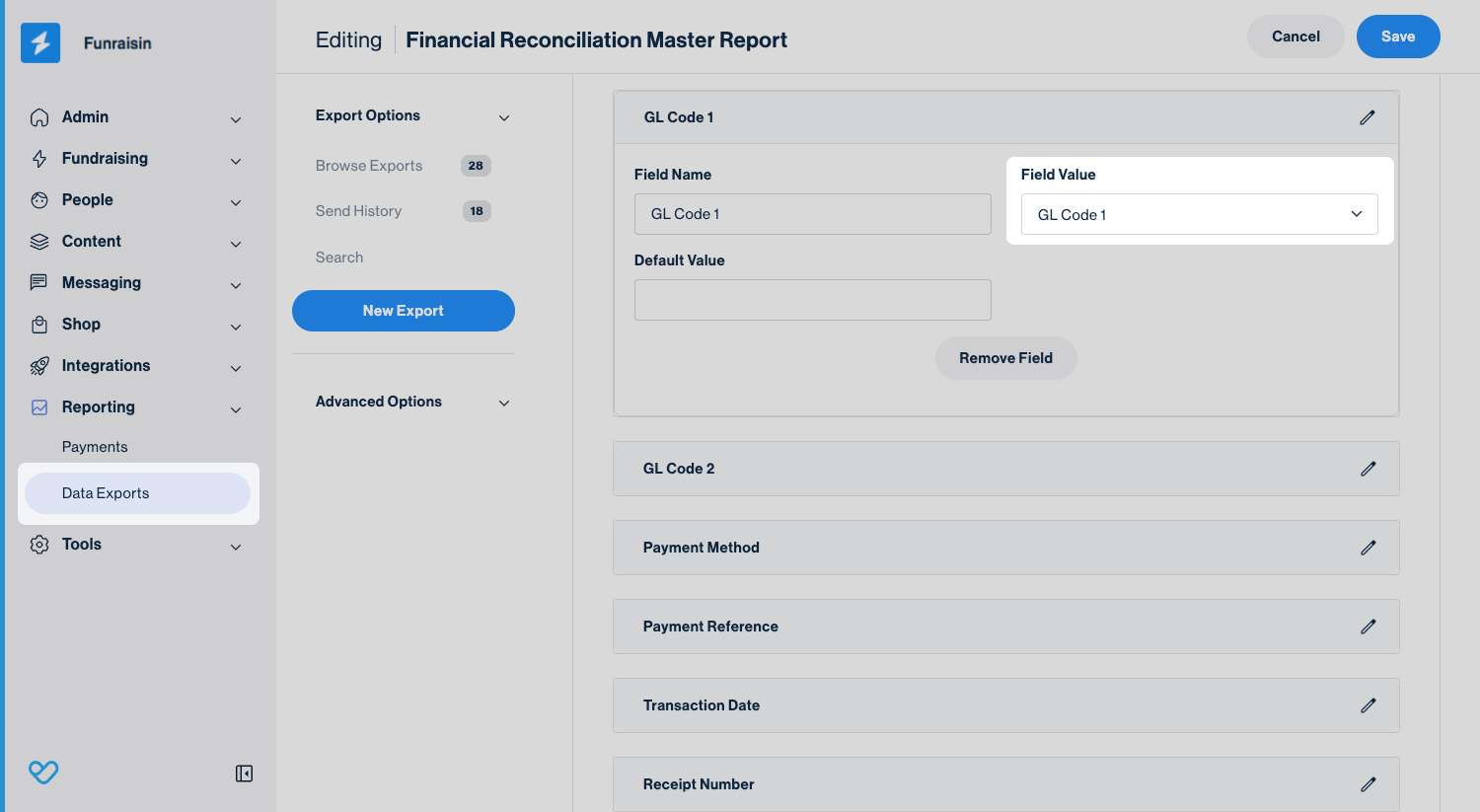
Task: Start a New Export
Action: (x=403, y=311)
